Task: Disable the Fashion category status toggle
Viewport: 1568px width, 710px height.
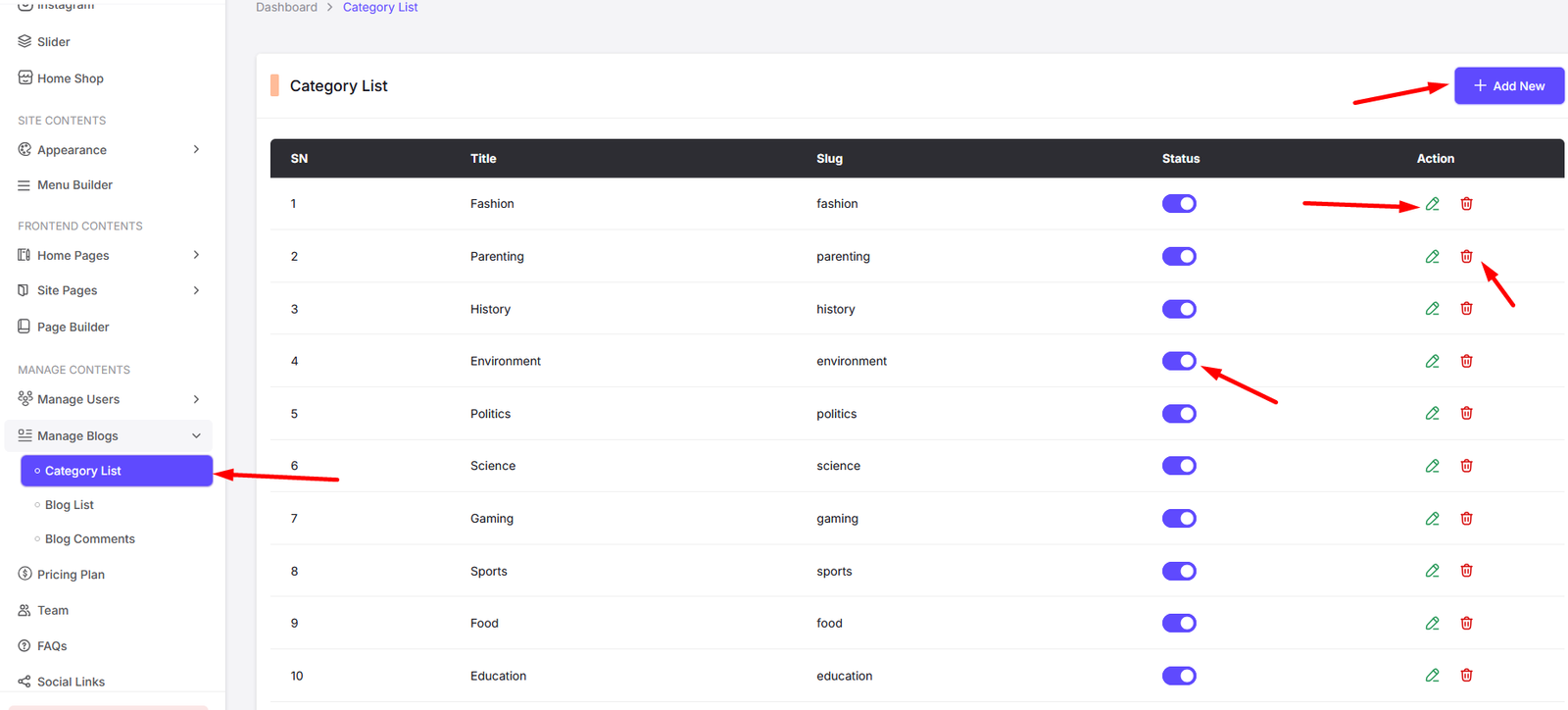Action: (1179, 204)
